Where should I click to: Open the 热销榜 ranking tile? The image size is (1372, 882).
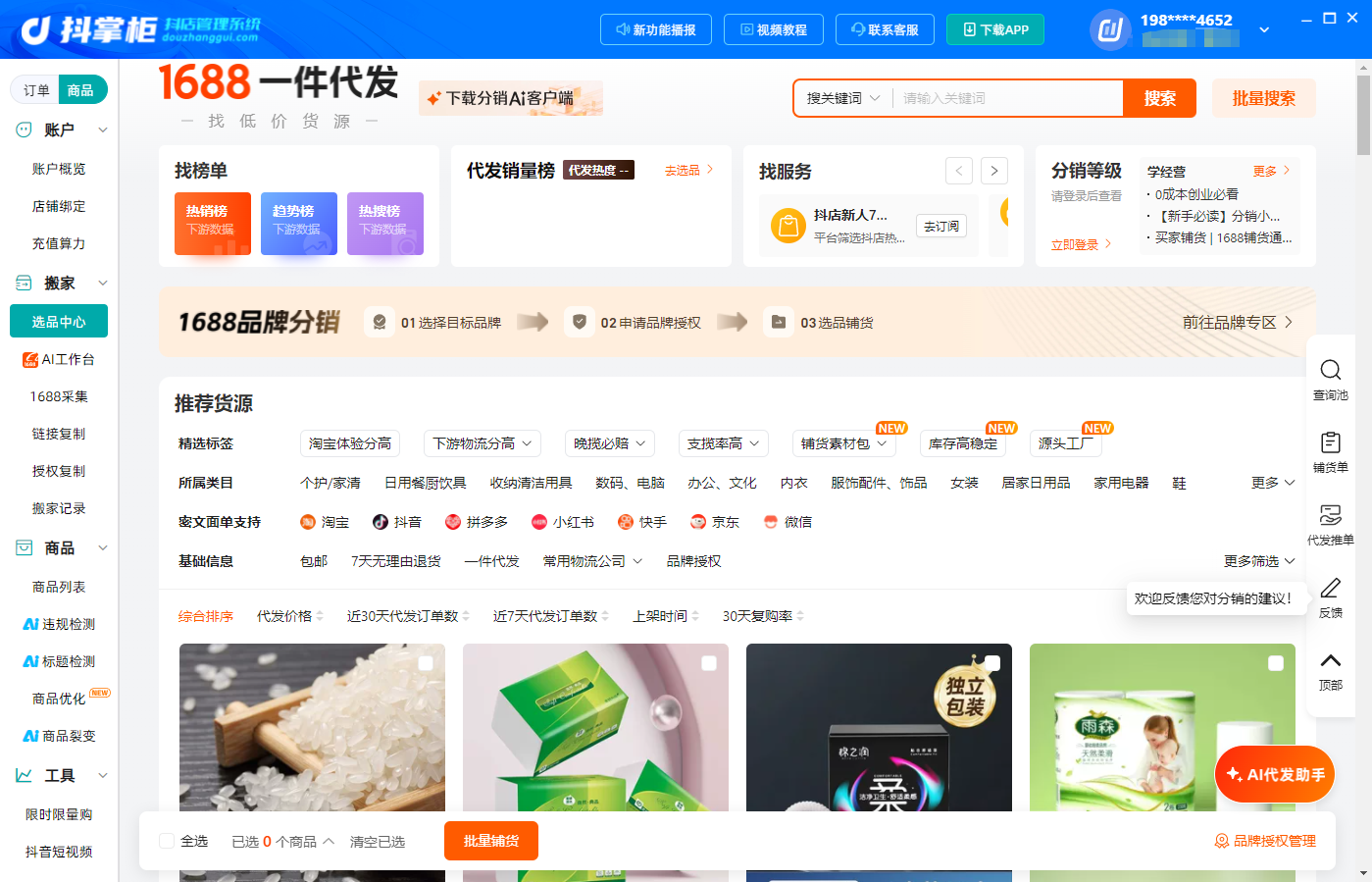[213, 224]
